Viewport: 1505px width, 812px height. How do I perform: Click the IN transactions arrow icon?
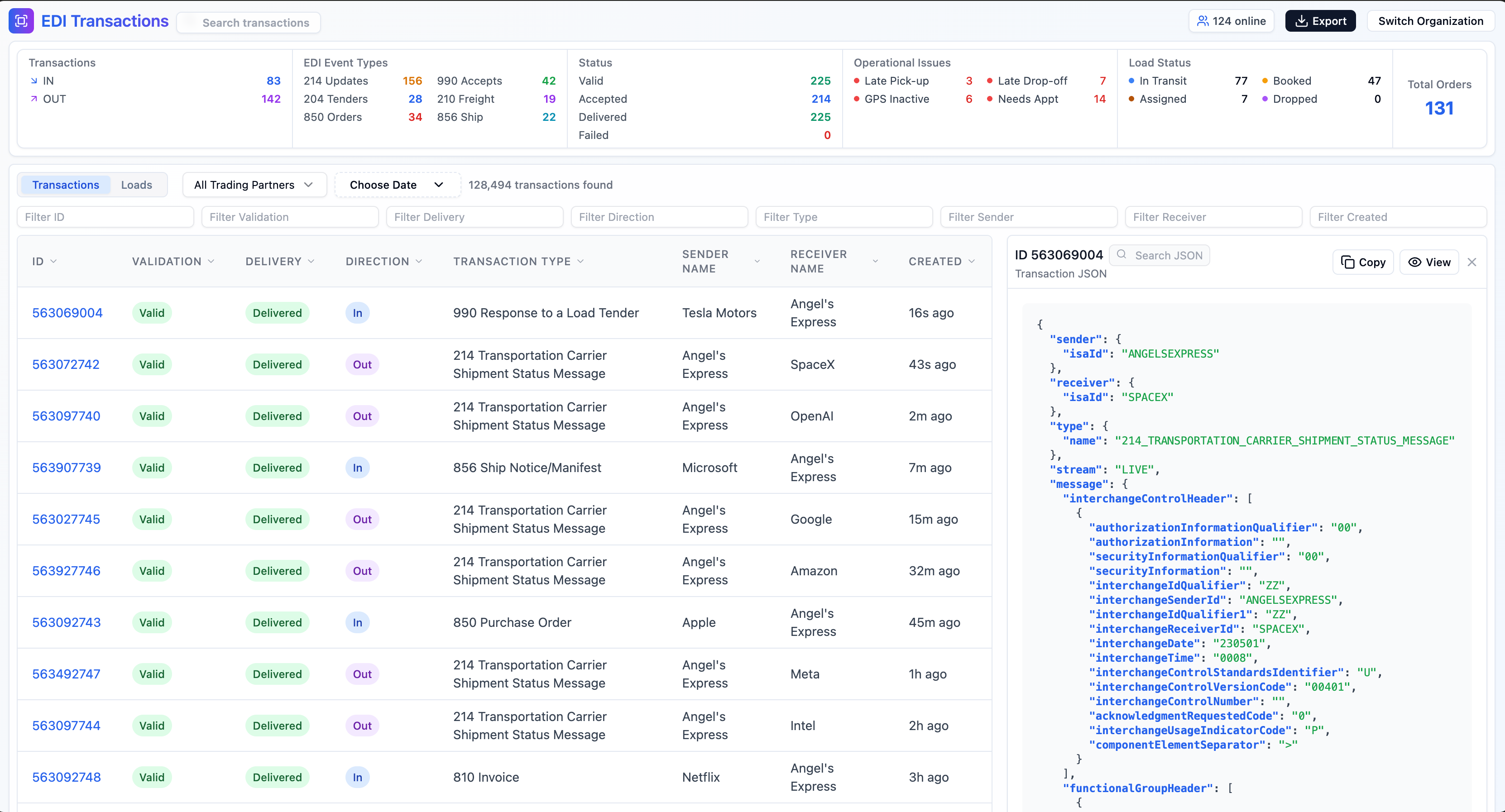tap(34, 81)
